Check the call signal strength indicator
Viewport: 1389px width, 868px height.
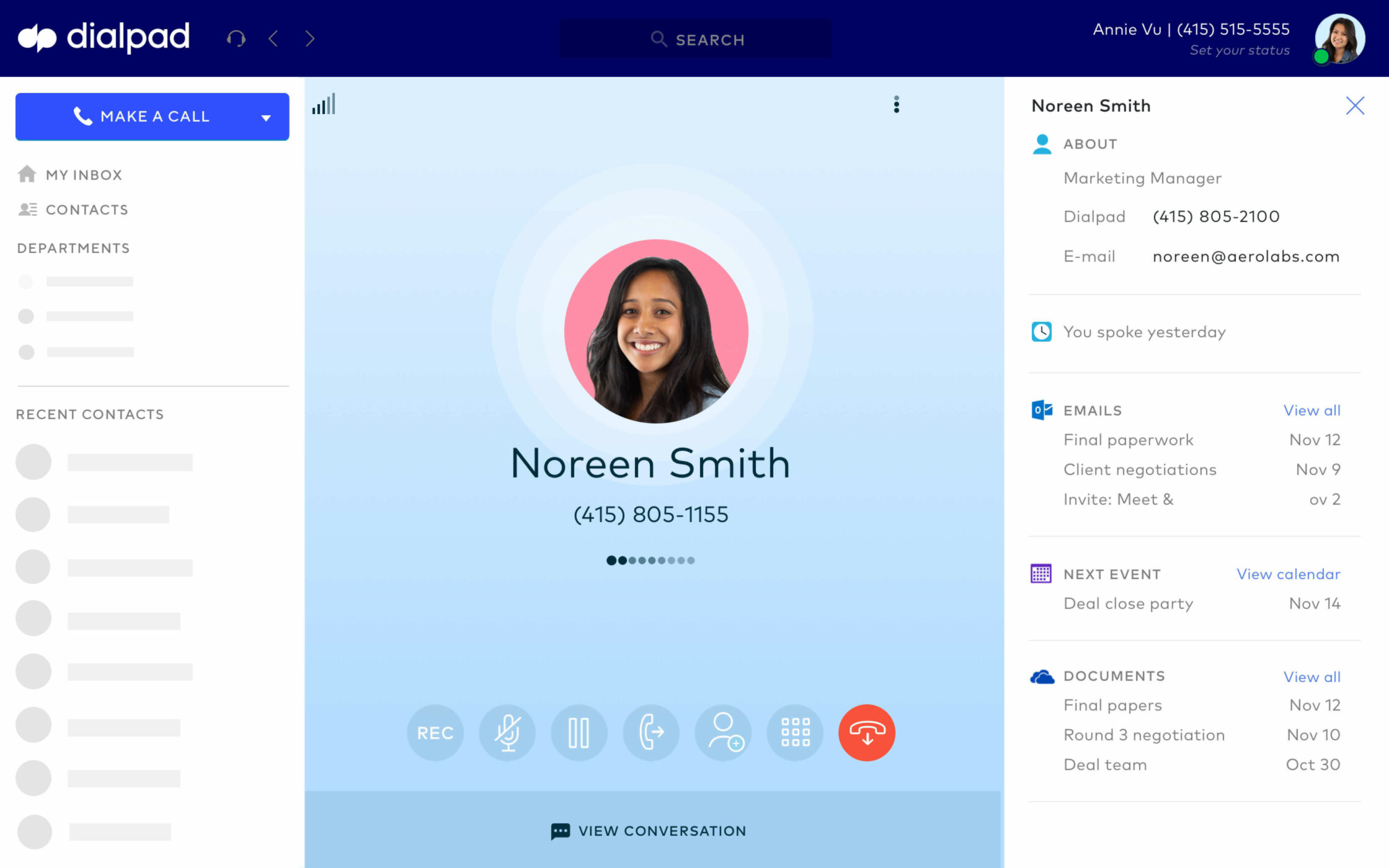(x=323, y=104)
